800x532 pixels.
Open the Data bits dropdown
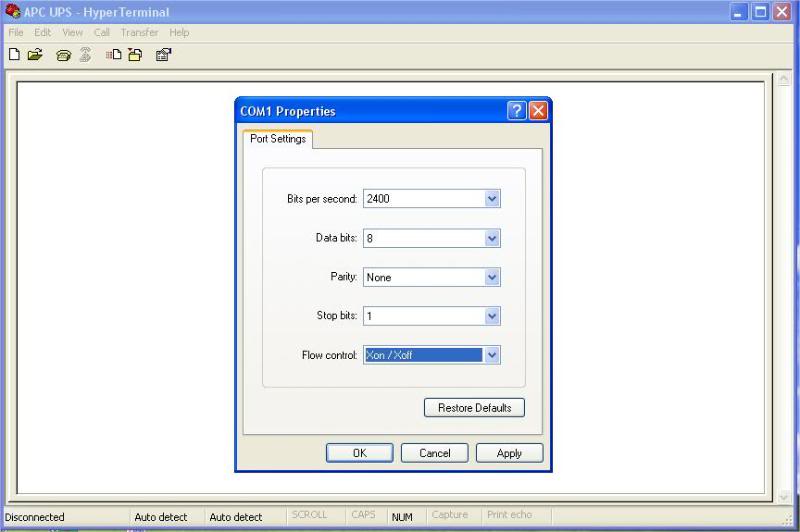coord(491,238)
